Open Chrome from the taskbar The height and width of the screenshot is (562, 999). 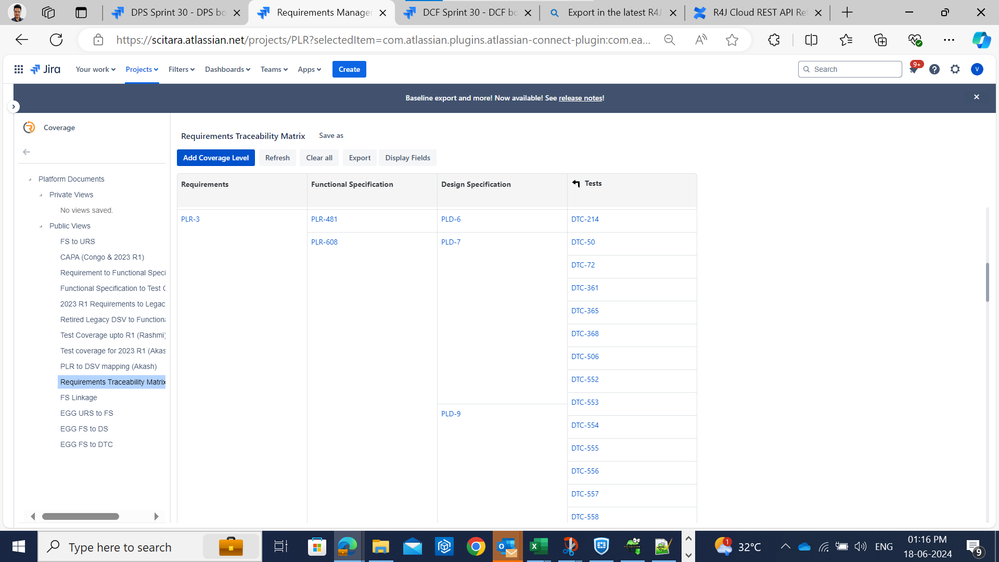click(475, 547)
